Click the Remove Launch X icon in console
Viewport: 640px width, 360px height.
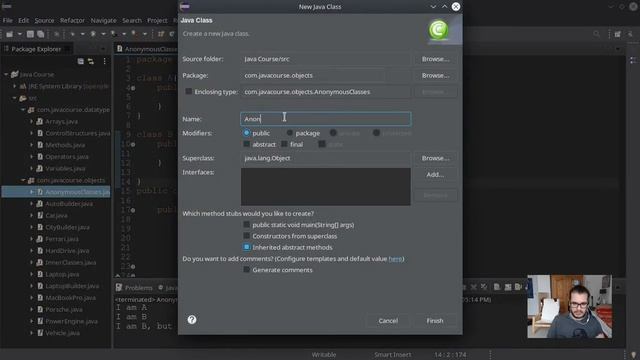(473, 287)
